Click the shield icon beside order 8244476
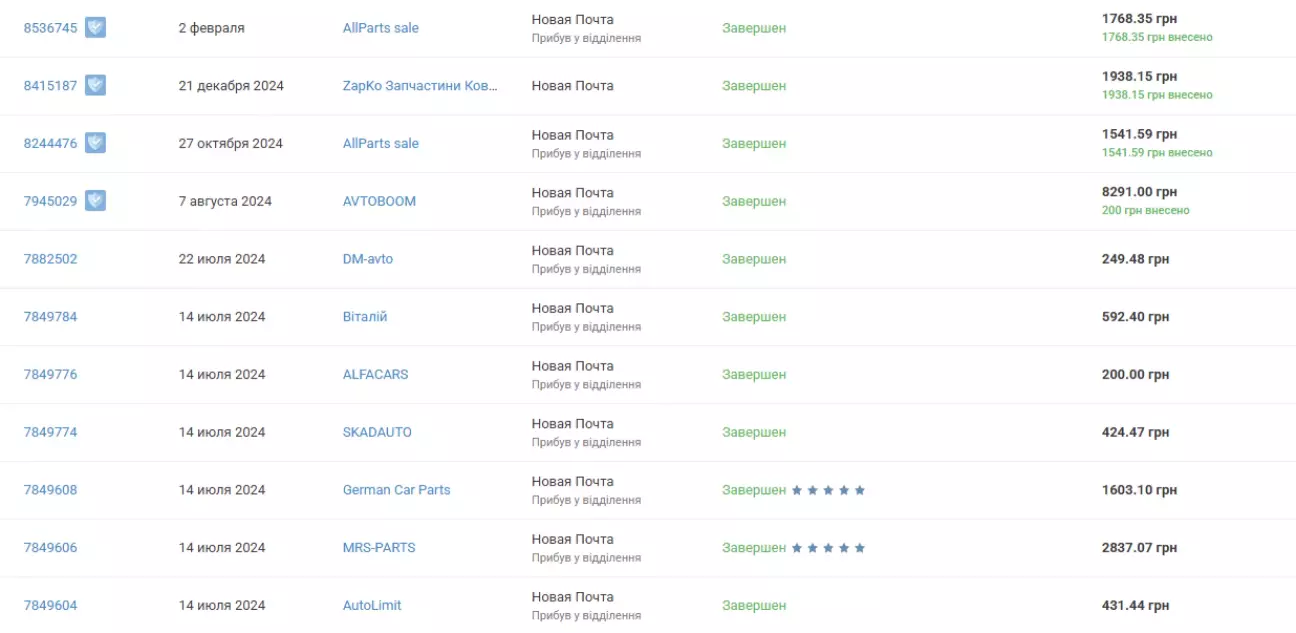The width and height of the screenshot is (1296, 633). click(95, 143)
